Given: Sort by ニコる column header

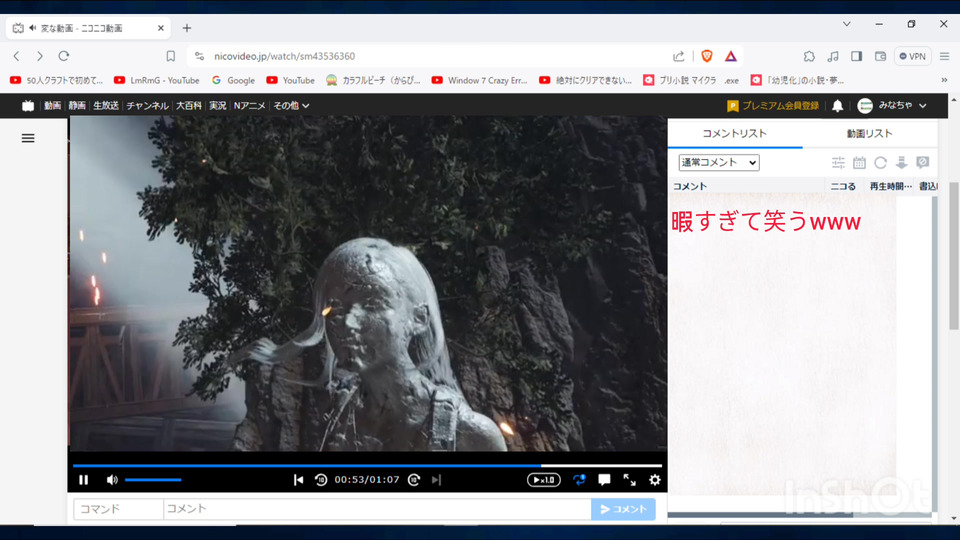Looking at the screenshot, I should [843, 186].
